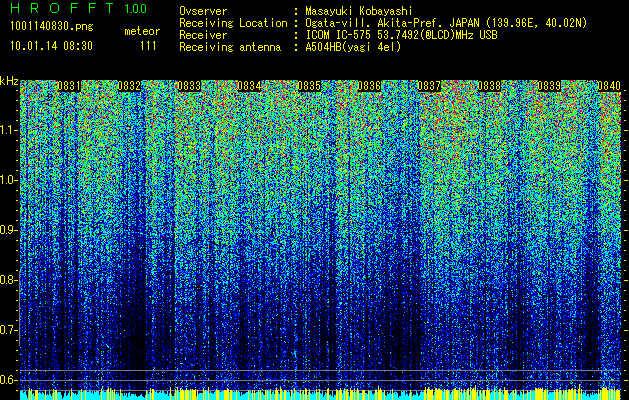629x400 pixels.
Task: Click the 0.6 frequency axis label
Action: pyautogui.click(x=8, y=380)
